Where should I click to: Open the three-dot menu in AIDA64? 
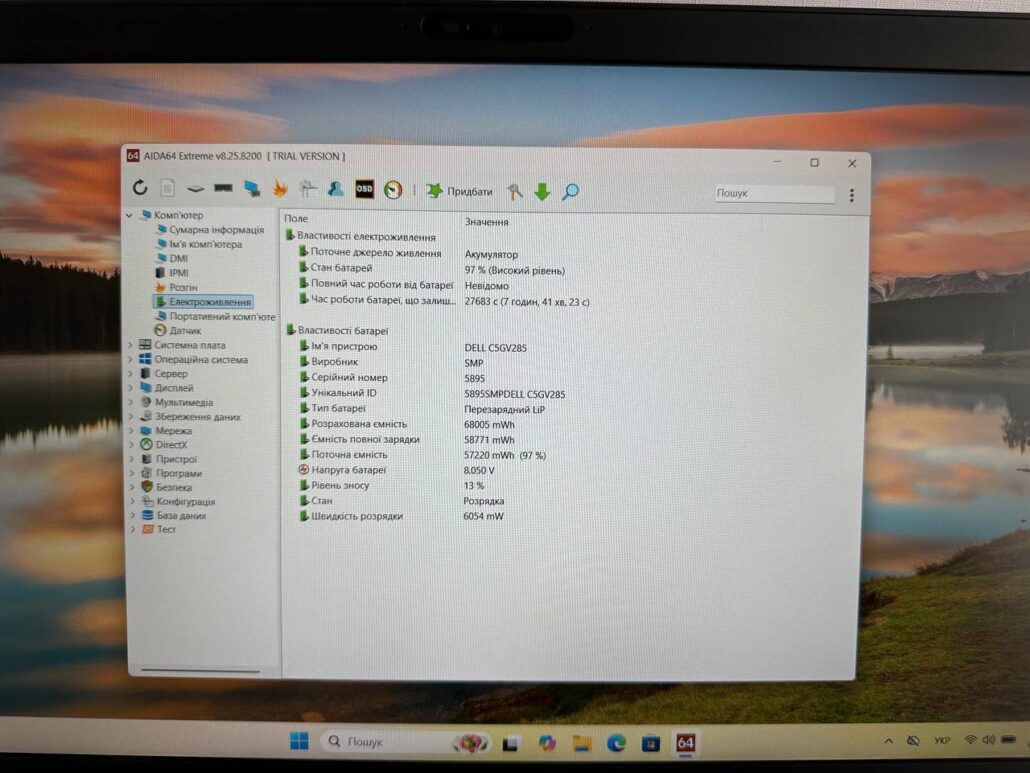coord(852,196)
